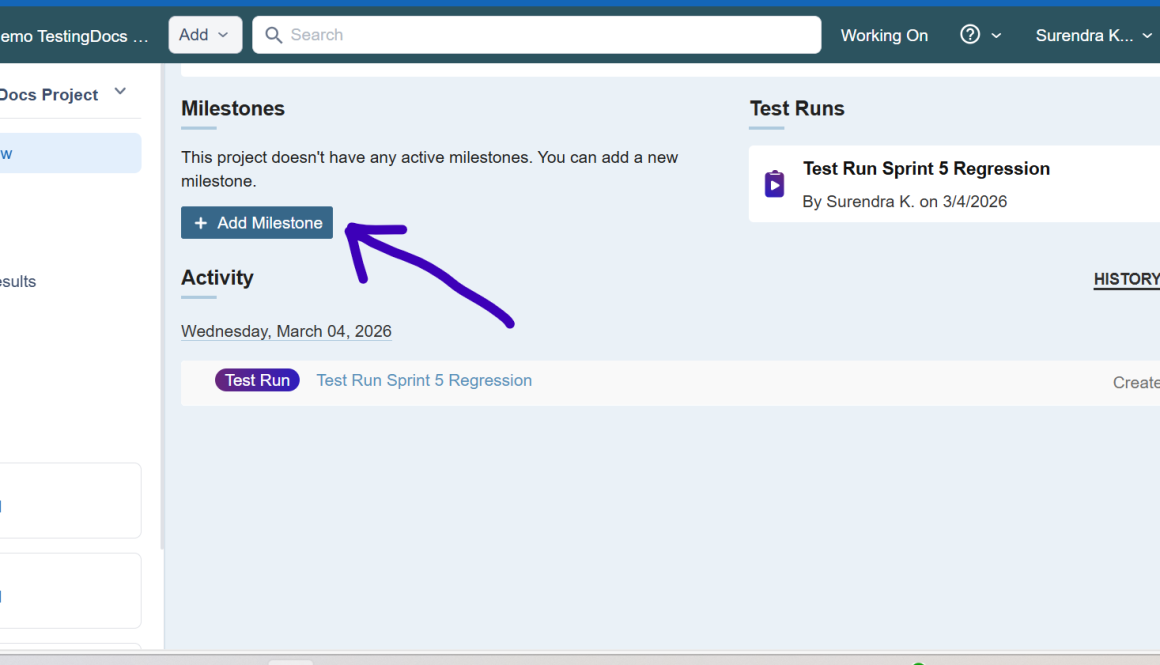Click the Add Milestone button

(x=256, y=222)
